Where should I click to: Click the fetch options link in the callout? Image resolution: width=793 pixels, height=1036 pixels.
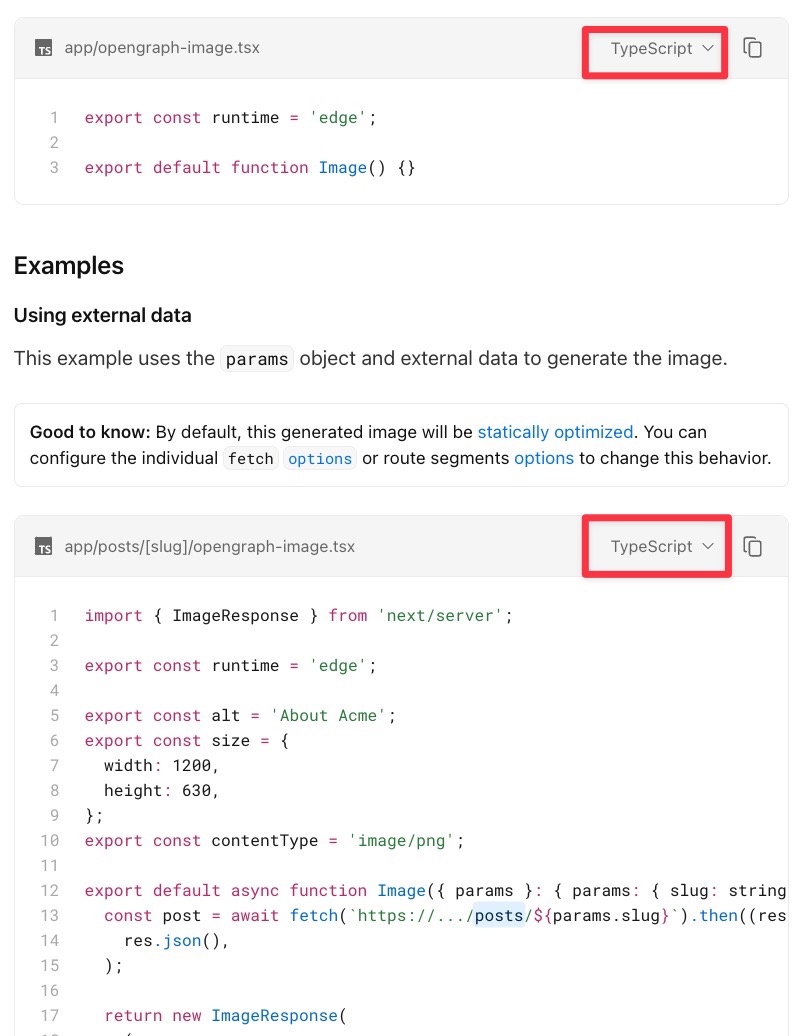click(319, 458)
